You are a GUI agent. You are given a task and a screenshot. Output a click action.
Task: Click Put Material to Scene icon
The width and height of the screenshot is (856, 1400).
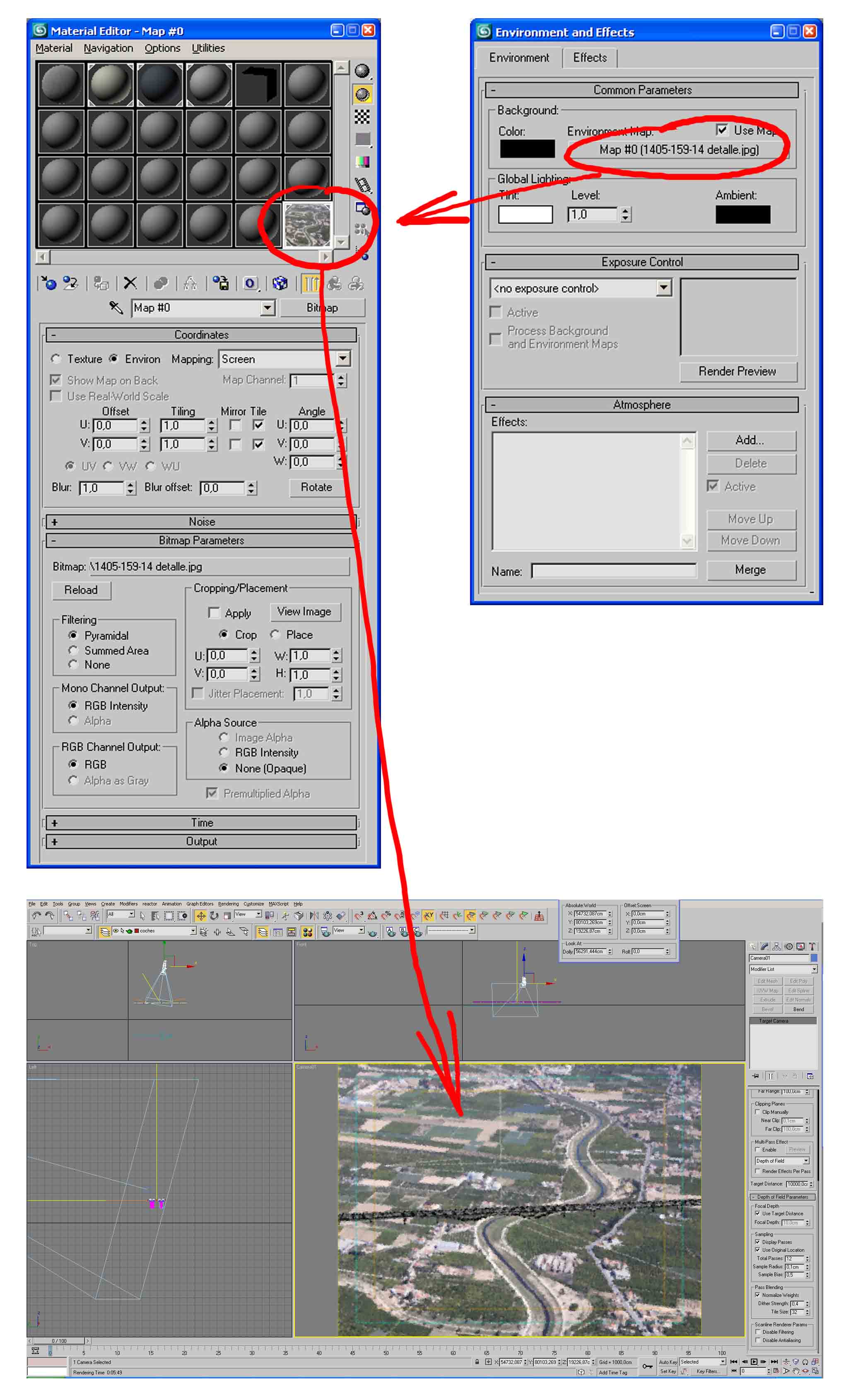(70, 284)
